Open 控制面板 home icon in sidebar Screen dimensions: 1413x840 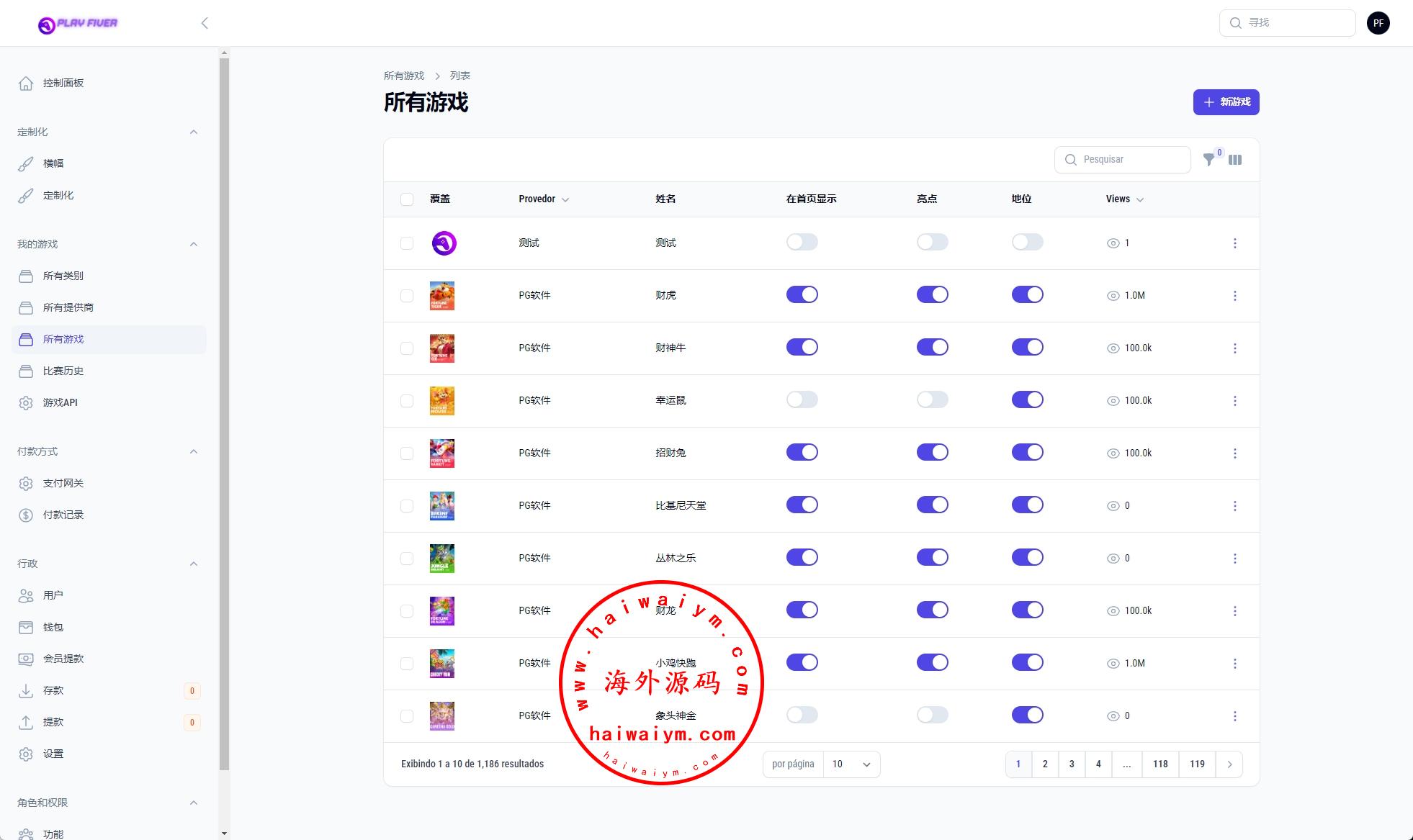[26, 83]
